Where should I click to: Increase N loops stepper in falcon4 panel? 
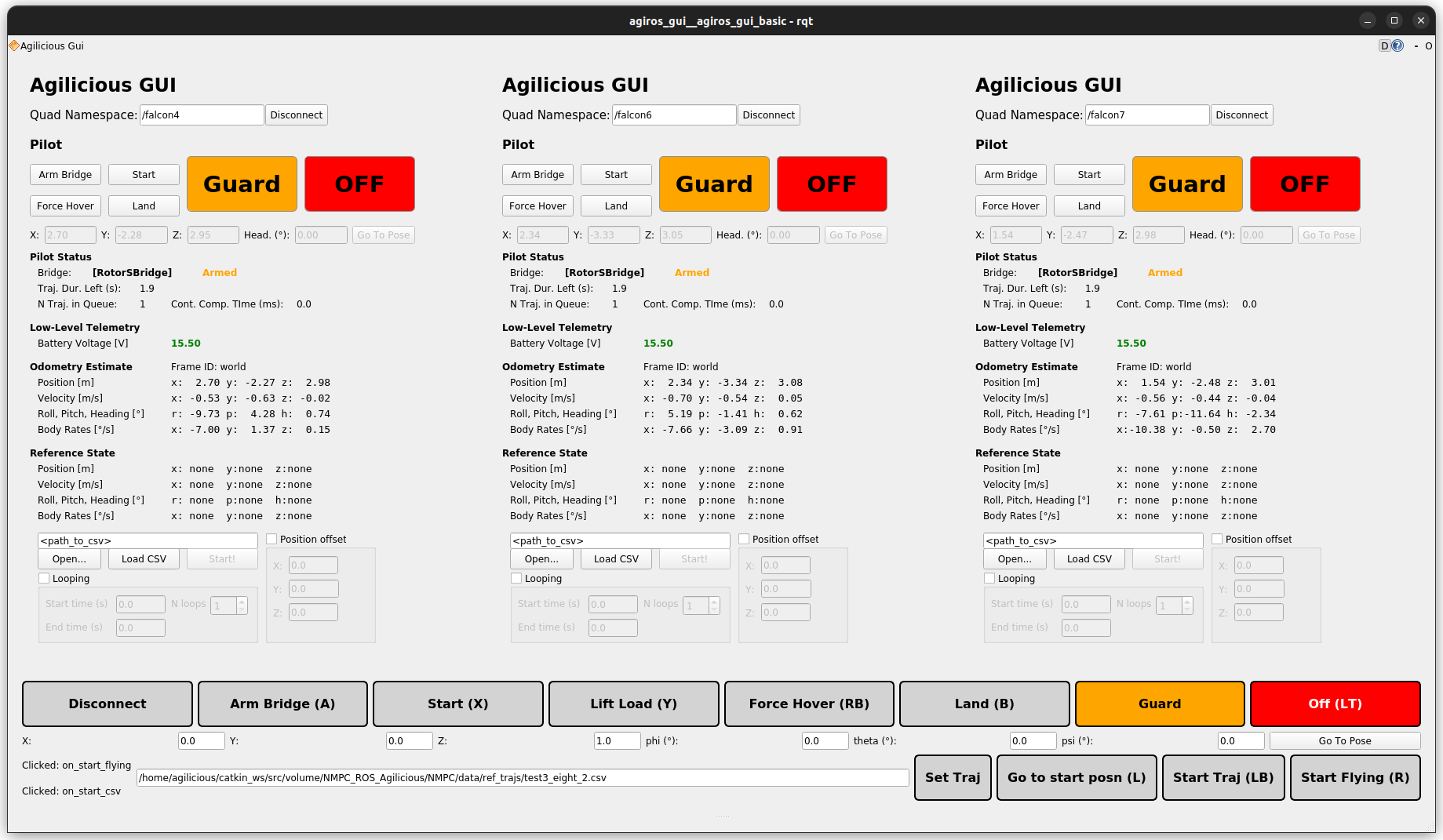(242, 602)
